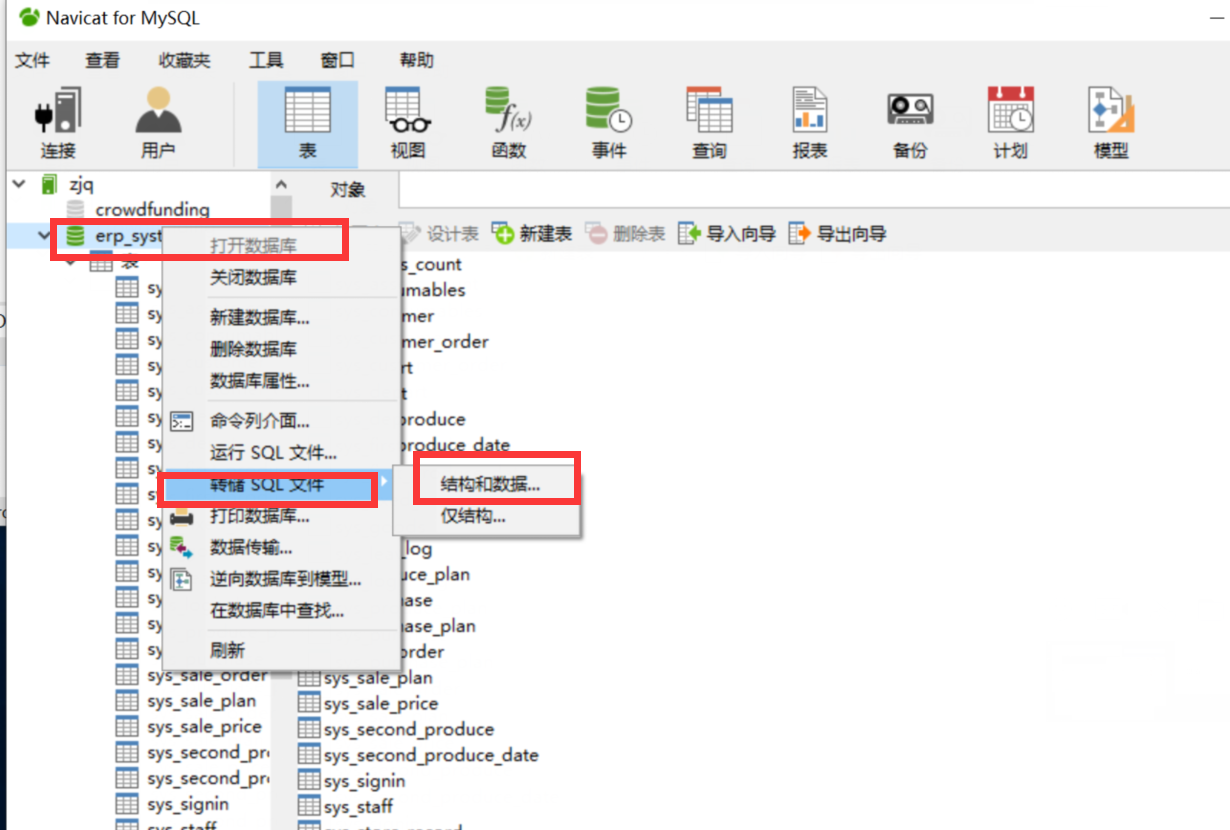This screenshot has height=830, width=1230.
Task: Select sys_signin in the left tree
Action: (x=188, y=804)
